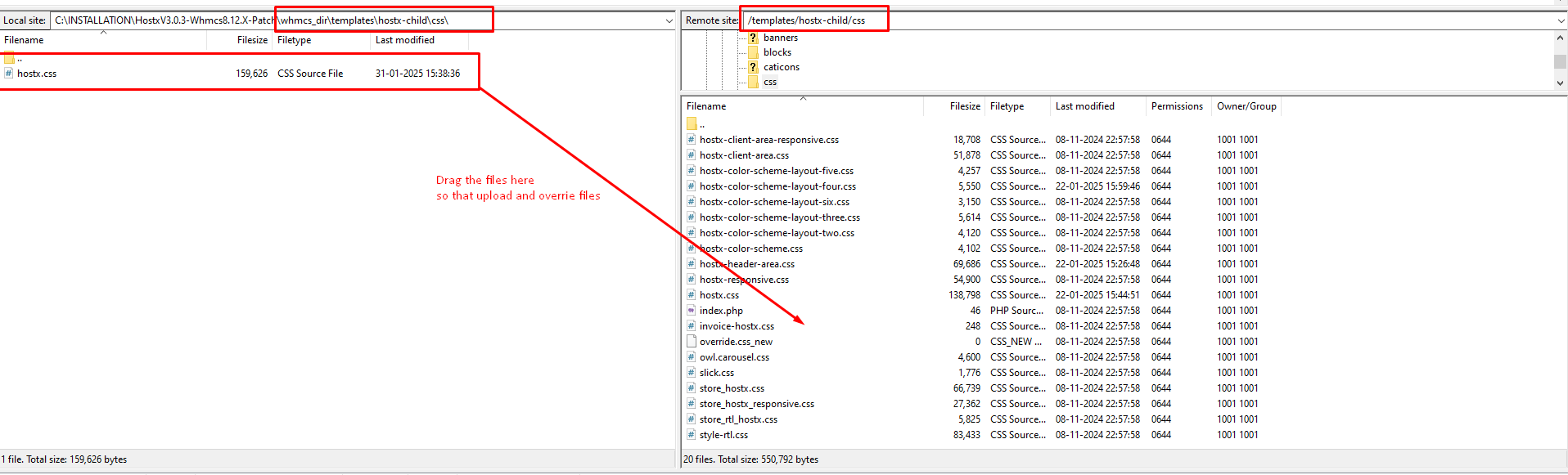This screenshot has height=475, width=1568.
Task: Sort local files by Filetype column
Action: [x=294, y=40]
